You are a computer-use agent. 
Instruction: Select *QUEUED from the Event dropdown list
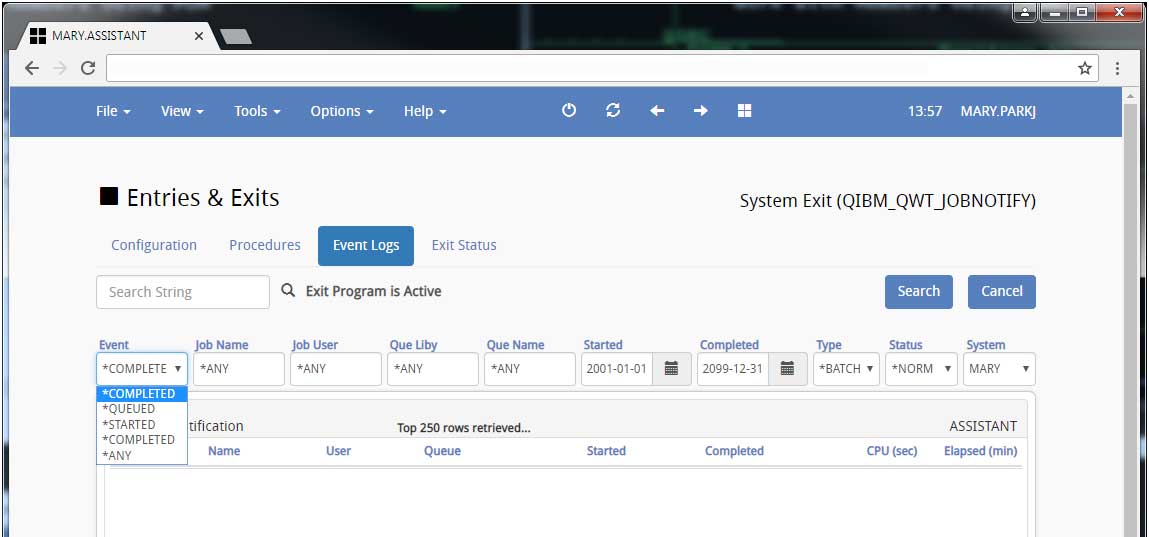pyautogui.click(x=129, y=409)
